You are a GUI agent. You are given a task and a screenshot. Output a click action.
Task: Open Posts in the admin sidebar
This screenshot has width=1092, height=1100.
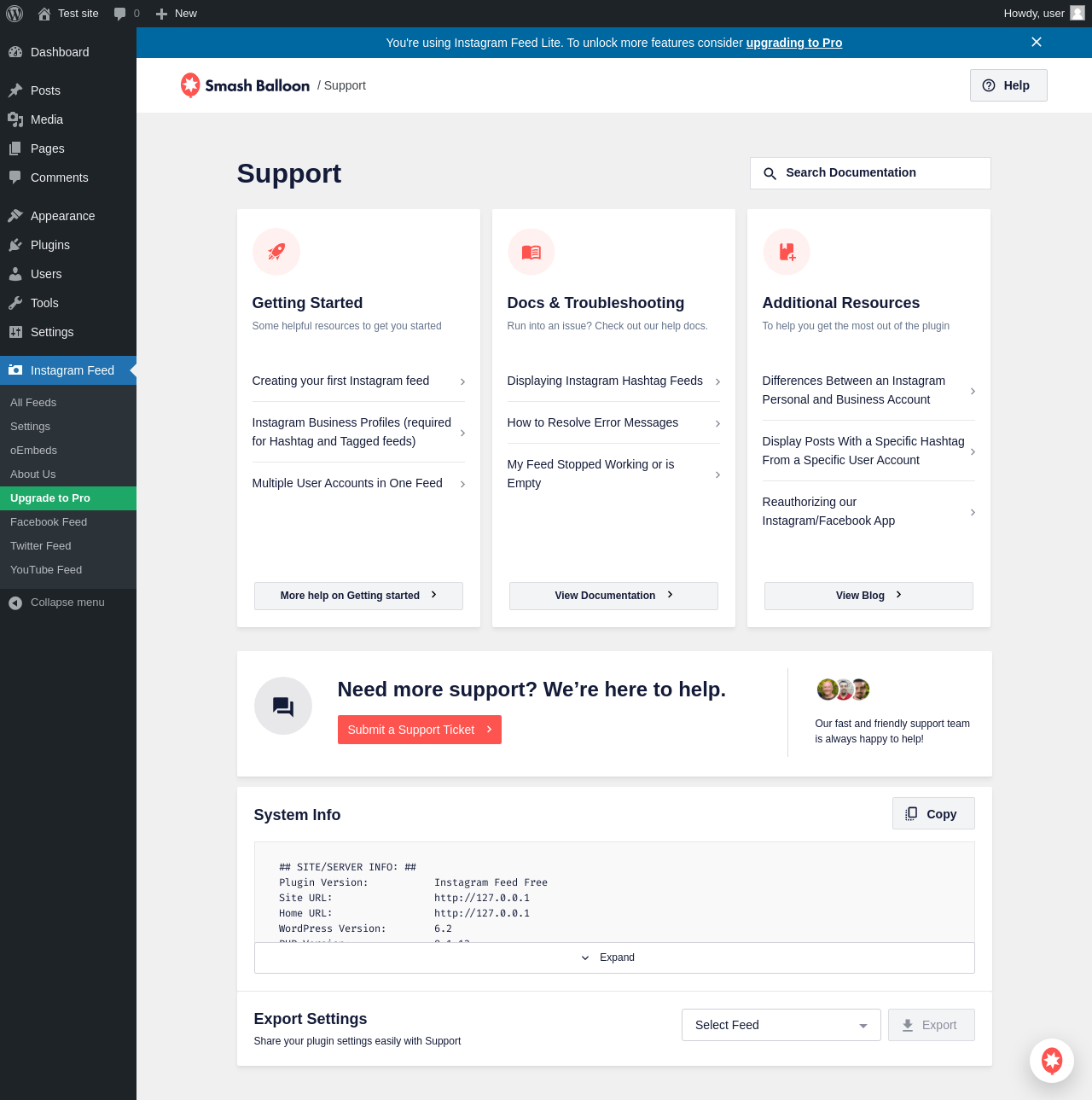tap(68, 90)
